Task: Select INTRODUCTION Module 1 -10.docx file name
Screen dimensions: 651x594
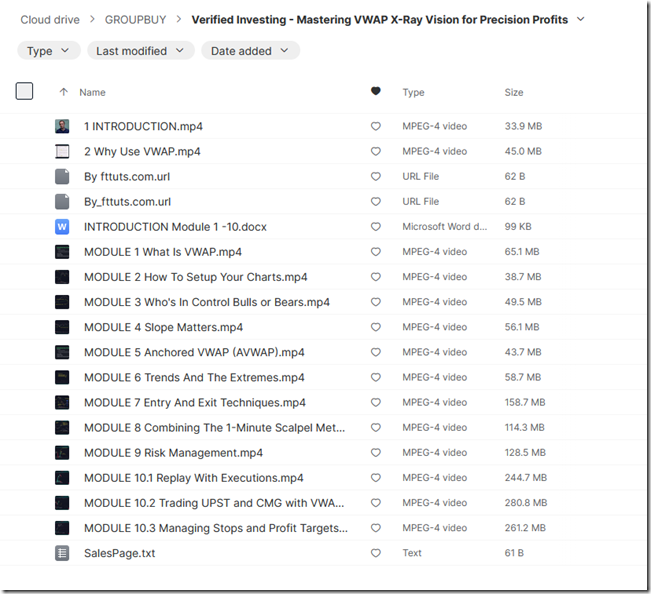Action: 175,227
